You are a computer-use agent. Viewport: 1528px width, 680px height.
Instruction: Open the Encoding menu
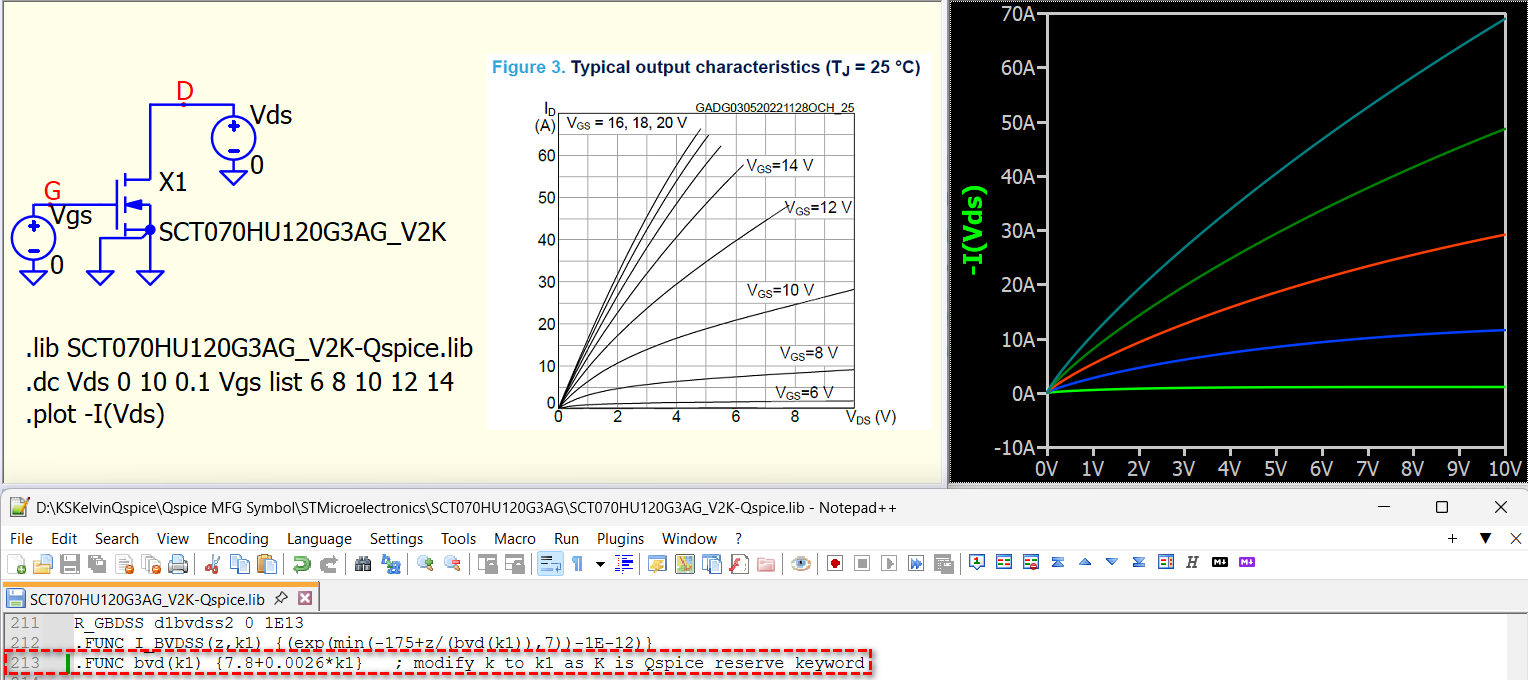point(237,538)
